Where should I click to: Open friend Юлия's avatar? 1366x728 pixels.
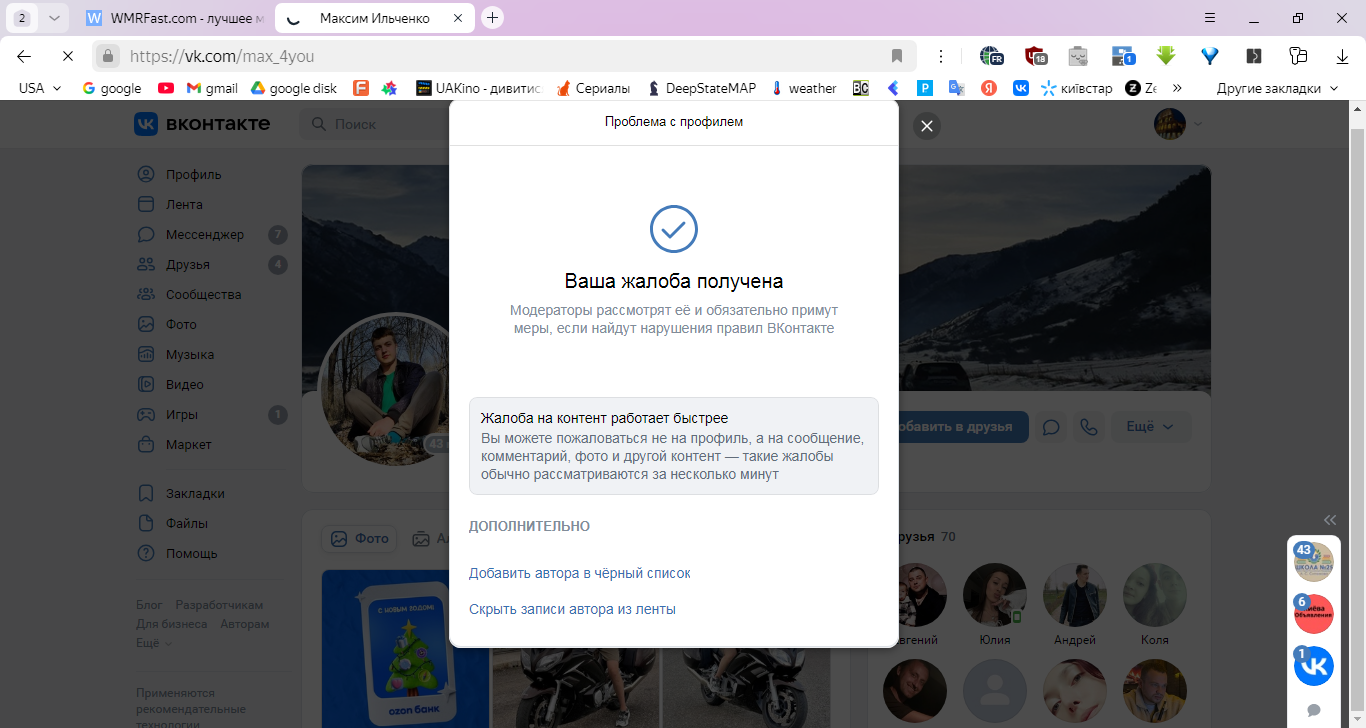995,595
